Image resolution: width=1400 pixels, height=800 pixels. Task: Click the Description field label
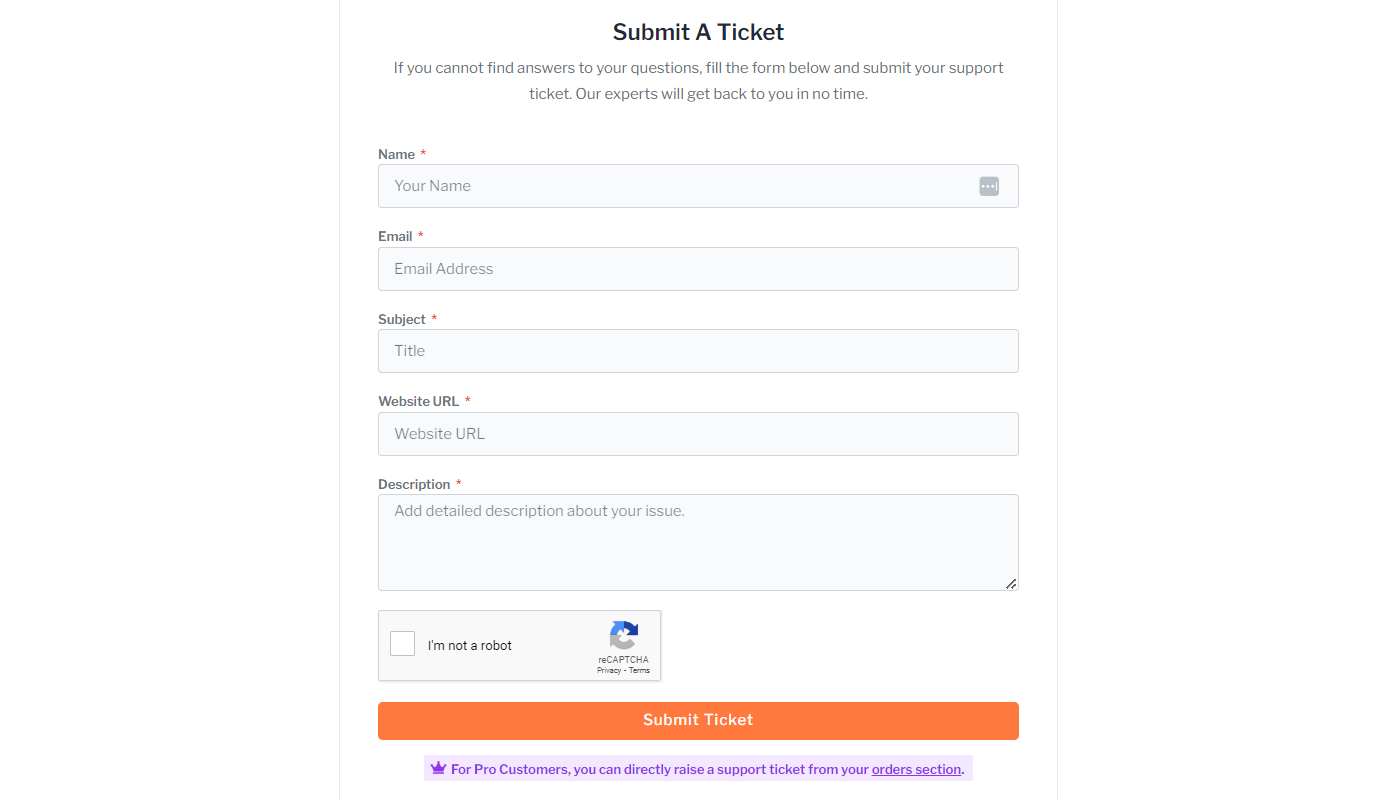coord(414,484)
